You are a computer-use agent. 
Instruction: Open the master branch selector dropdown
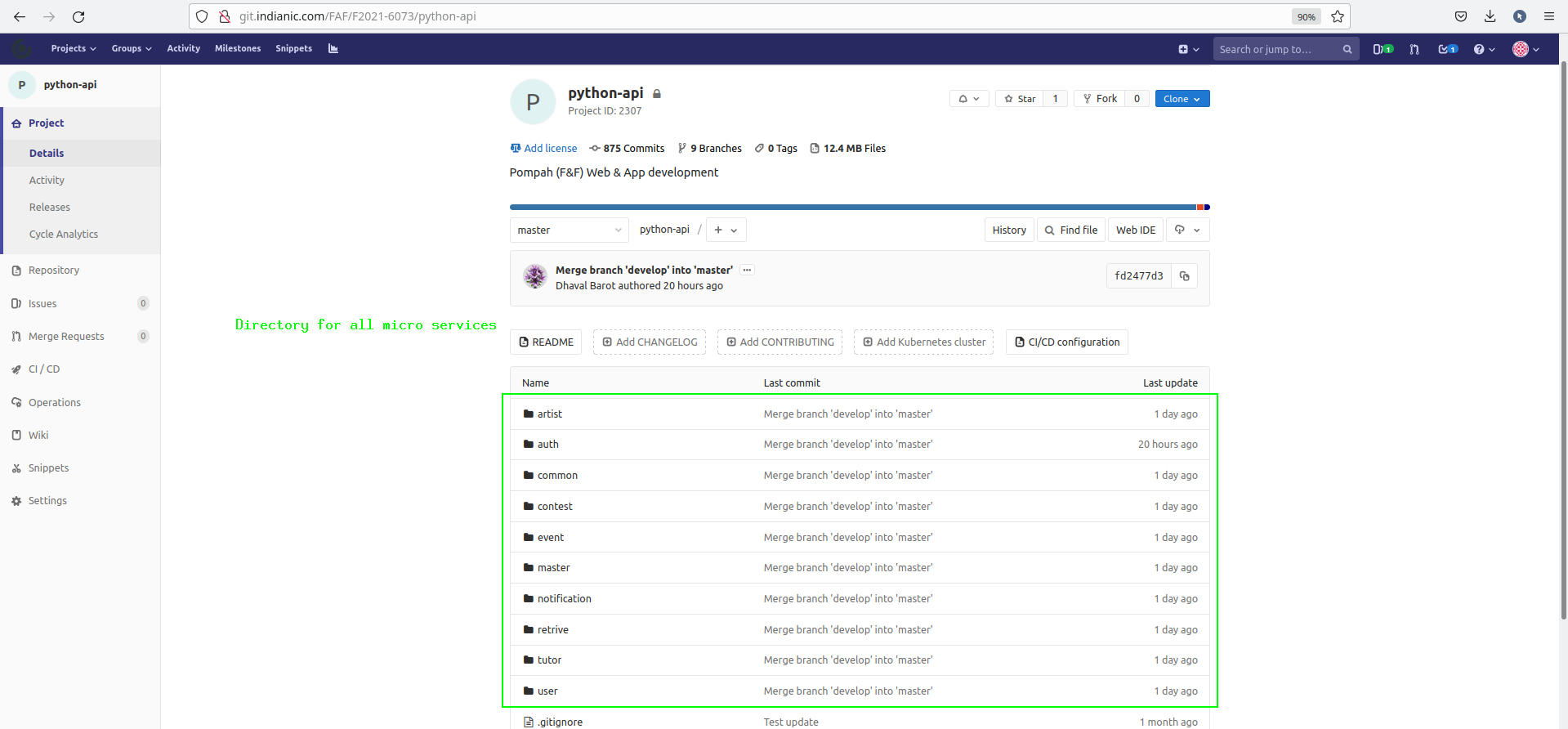[569, 230]
